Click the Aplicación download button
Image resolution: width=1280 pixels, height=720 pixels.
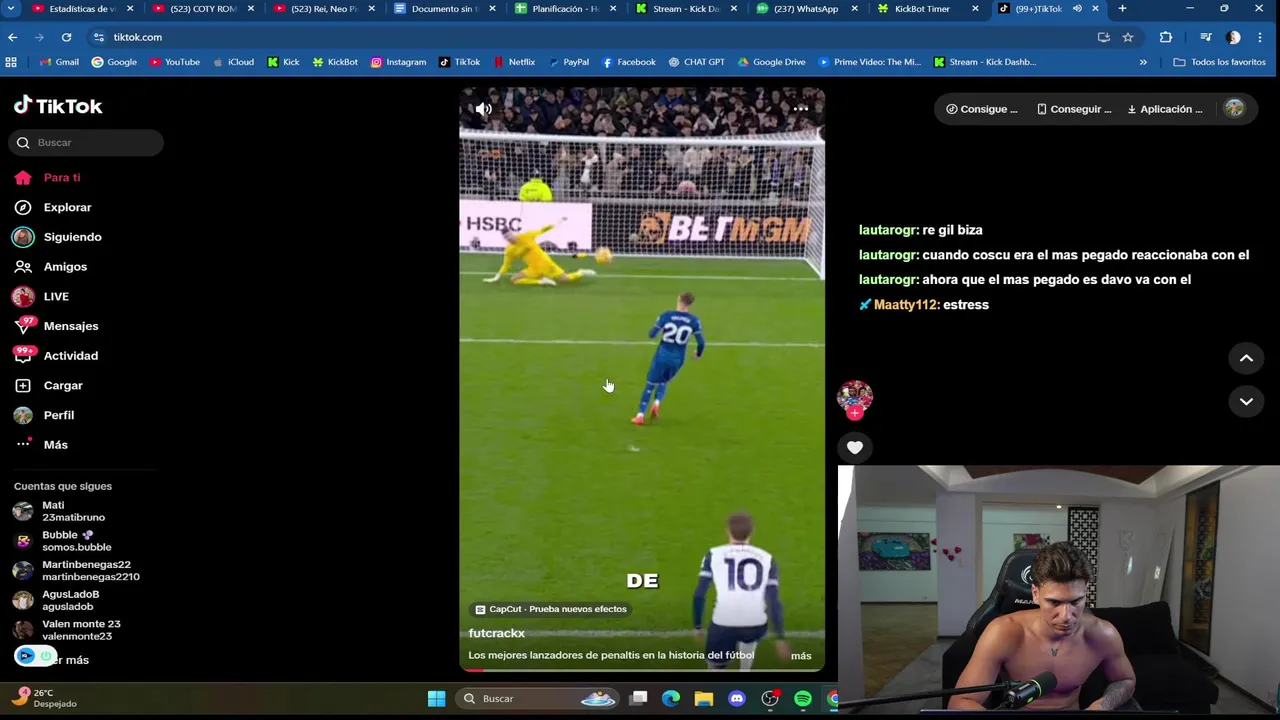[1165, 109]
